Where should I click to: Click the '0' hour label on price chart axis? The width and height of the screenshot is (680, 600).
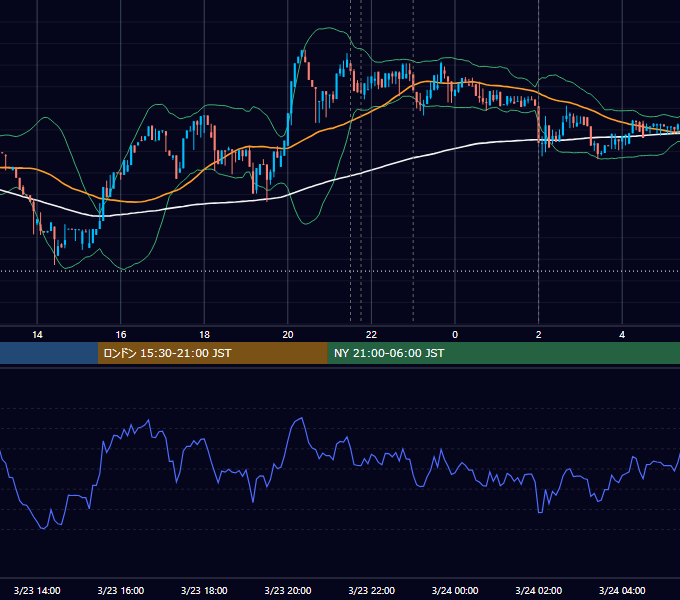[455, 335]
